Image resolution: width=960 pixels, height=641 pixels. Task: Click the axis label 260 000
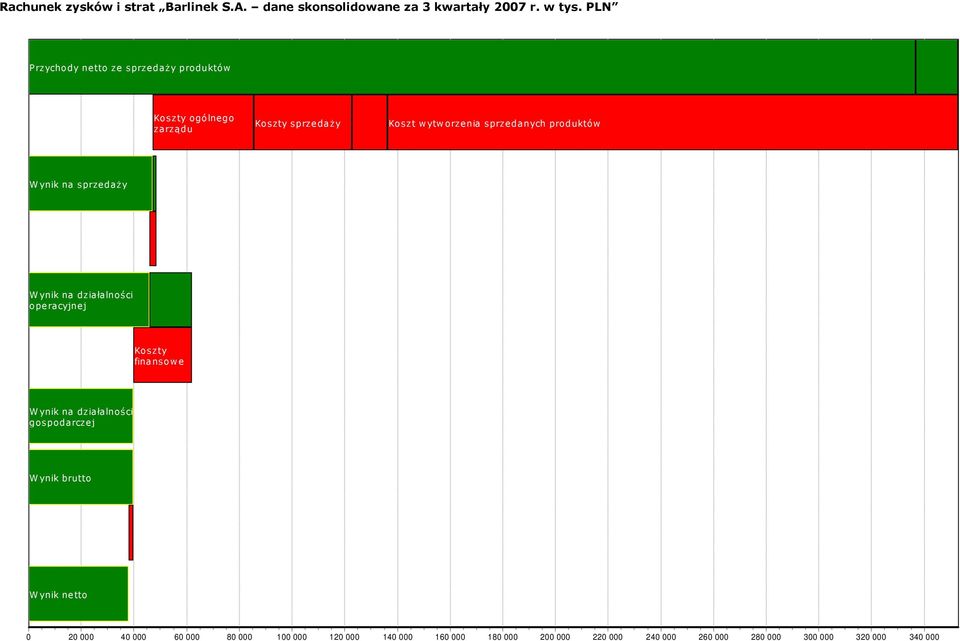(713, 637)
